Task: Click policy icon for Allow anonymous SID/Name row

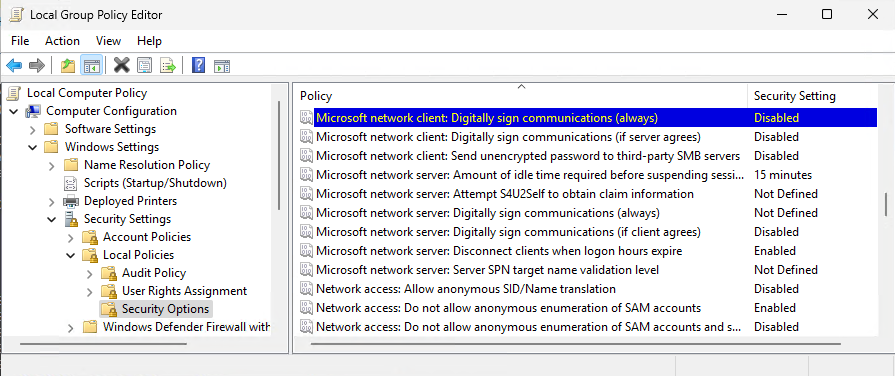Action: tap(307, 289)
